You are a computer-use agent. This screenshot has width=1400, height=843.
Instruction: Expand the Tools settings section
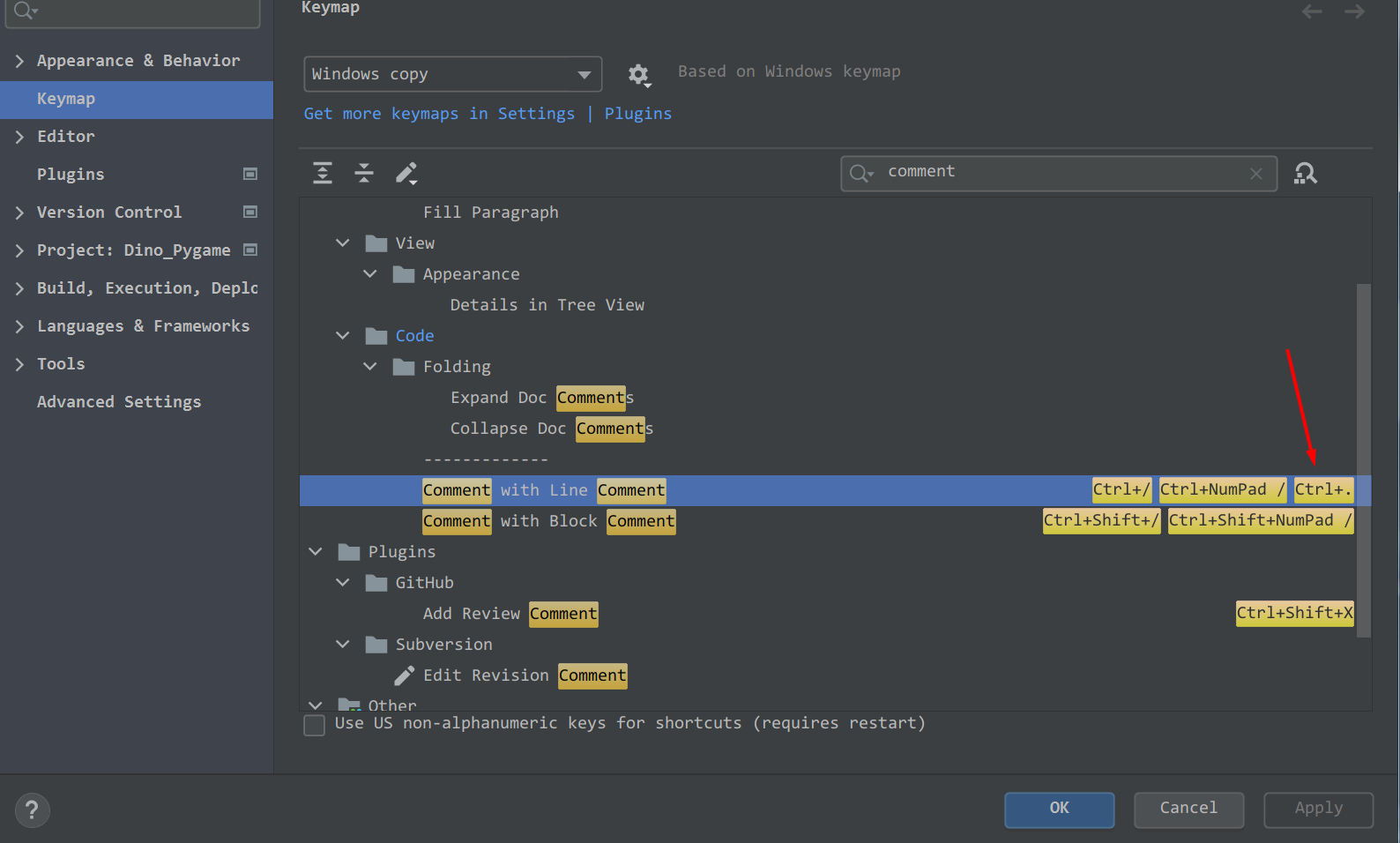click(19, 364)
